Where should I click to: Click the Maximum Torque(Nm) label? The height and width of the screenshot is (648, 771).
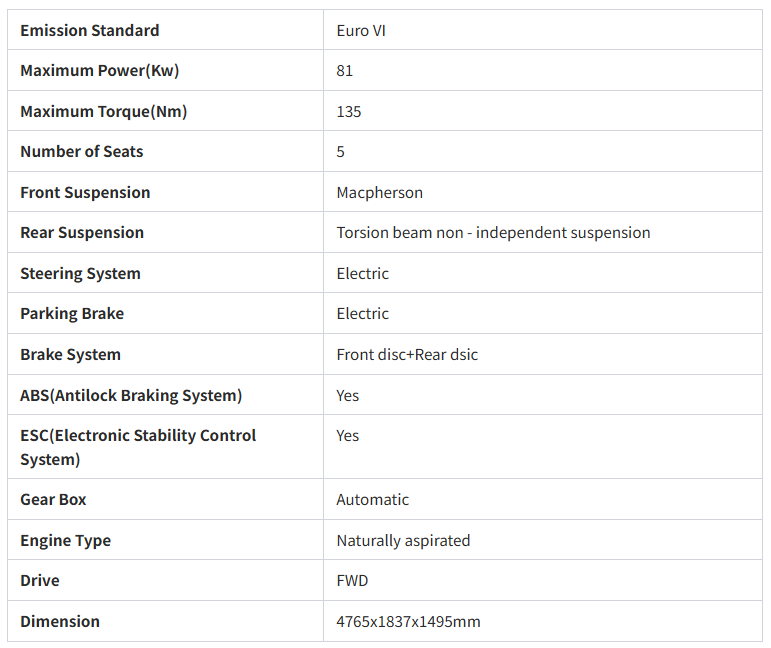pyautogui.click(x=104, y=112)
